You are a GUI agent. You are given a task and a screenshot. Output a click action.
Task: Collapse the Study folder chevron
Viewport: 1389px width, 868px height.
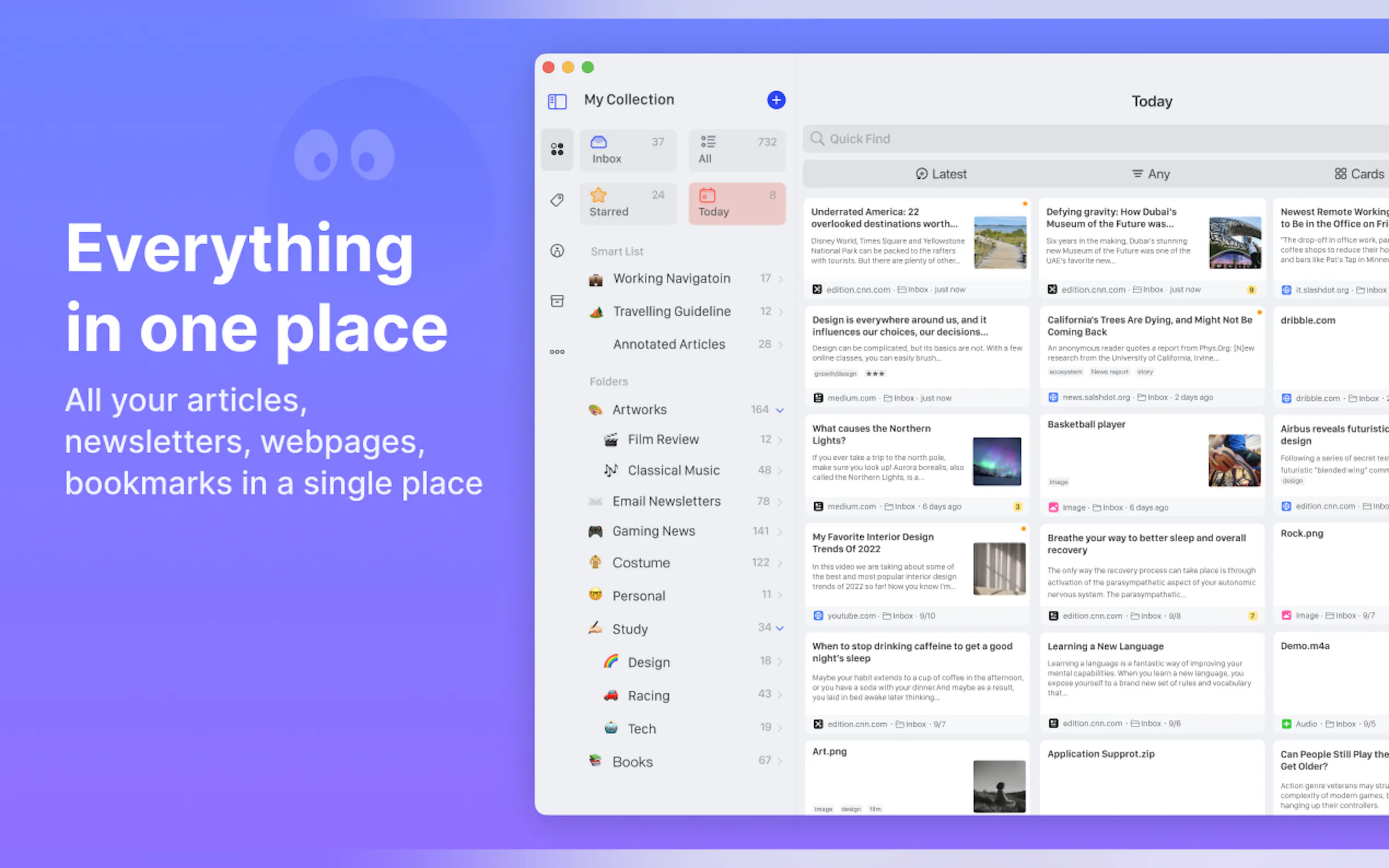780,628
